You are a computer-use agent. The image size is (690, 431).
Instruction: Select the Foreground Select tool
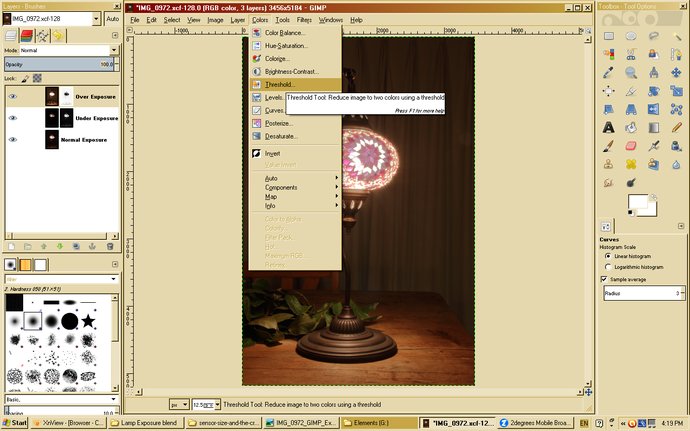point(653,54)
